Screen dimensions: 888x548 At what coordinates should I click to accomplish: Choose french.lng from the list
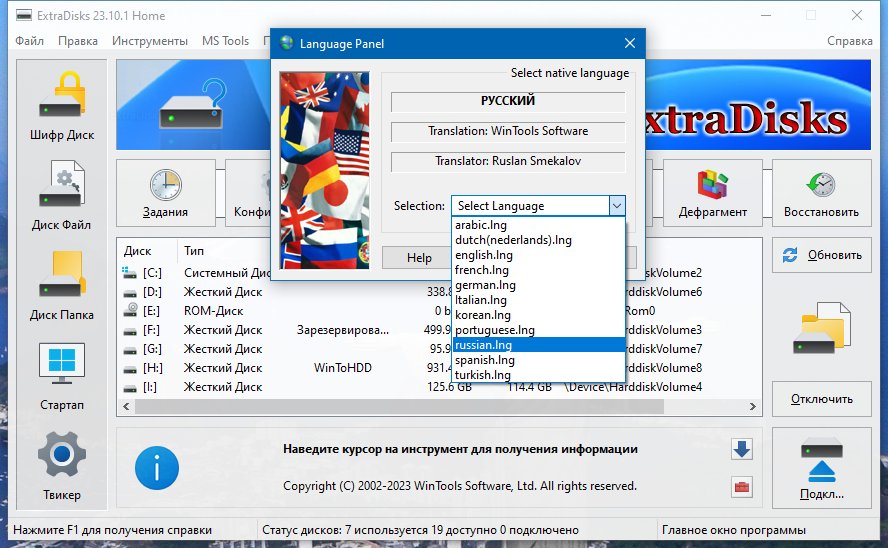point(539,270)
